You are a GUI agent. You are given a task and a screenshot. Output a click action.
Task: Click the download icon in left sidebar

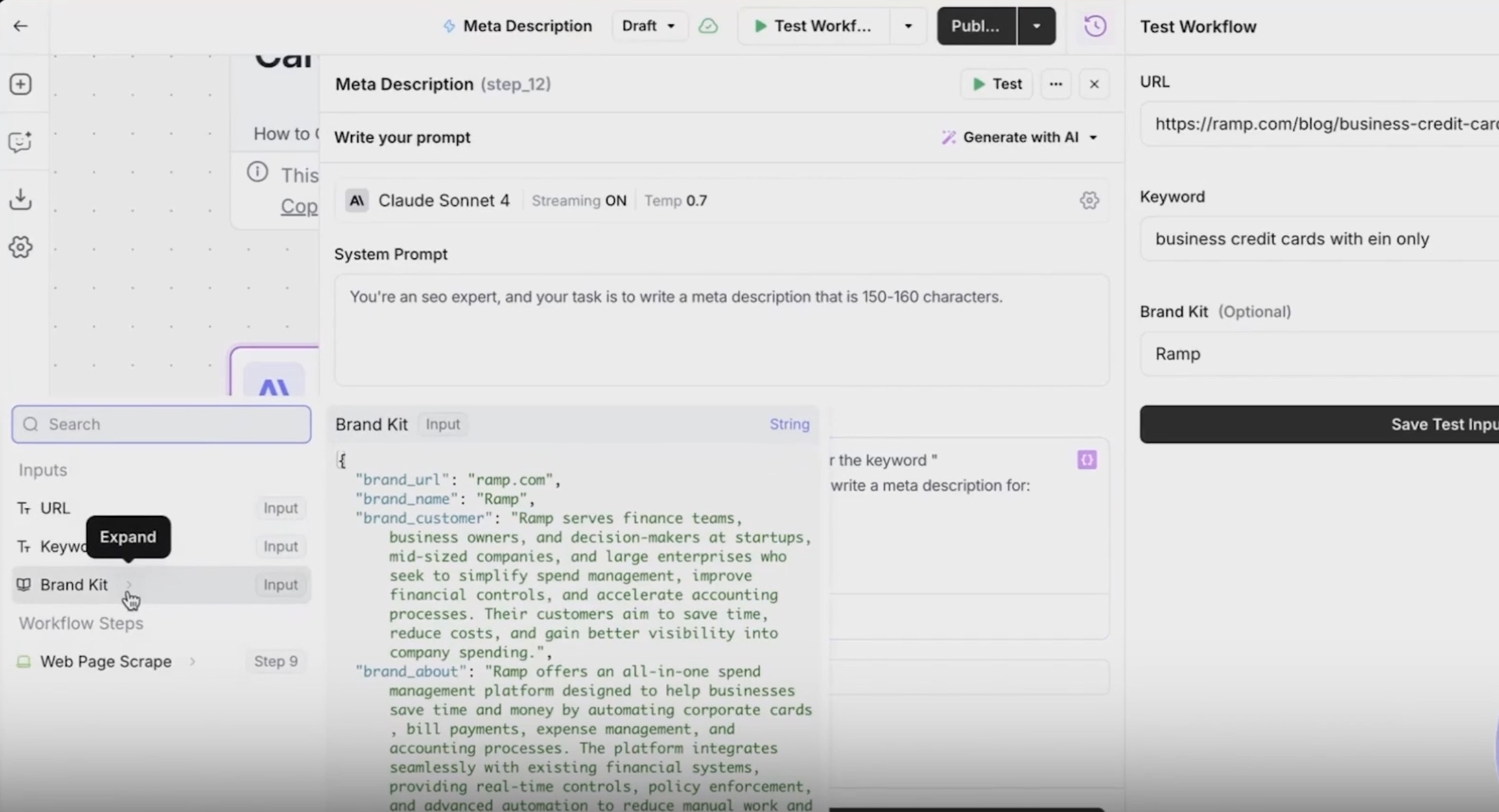tap(20, 199)
